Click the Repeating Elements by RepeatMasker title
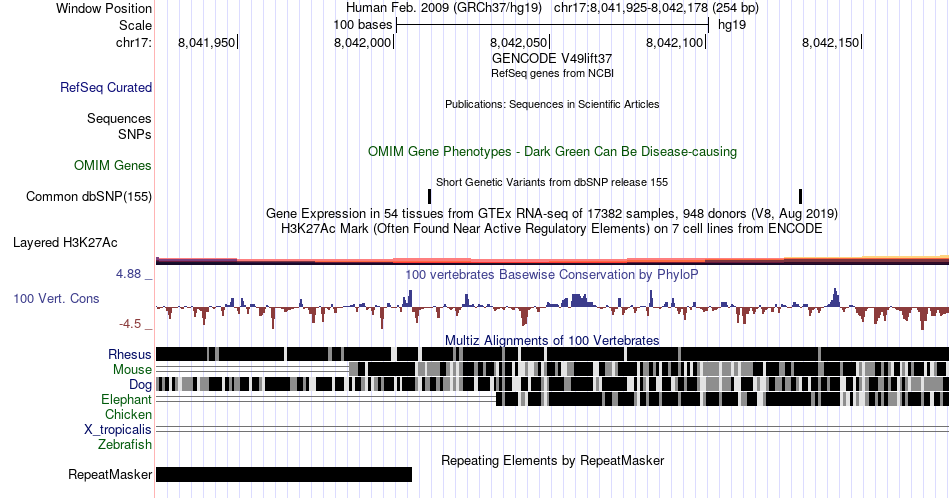 (x=552, y=460)
